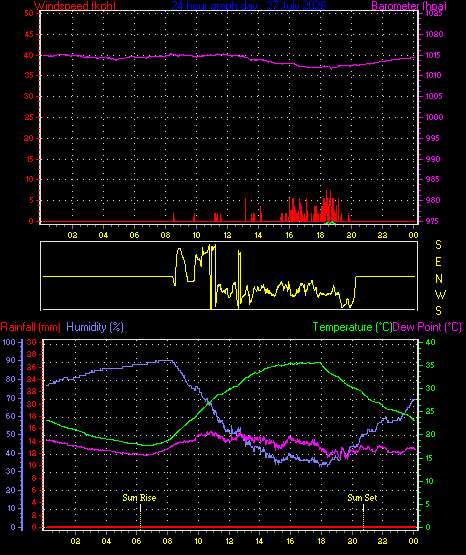
Task: Click the "24 hour graph day : 27 July 2026" heading
Action: coord(249,6)
